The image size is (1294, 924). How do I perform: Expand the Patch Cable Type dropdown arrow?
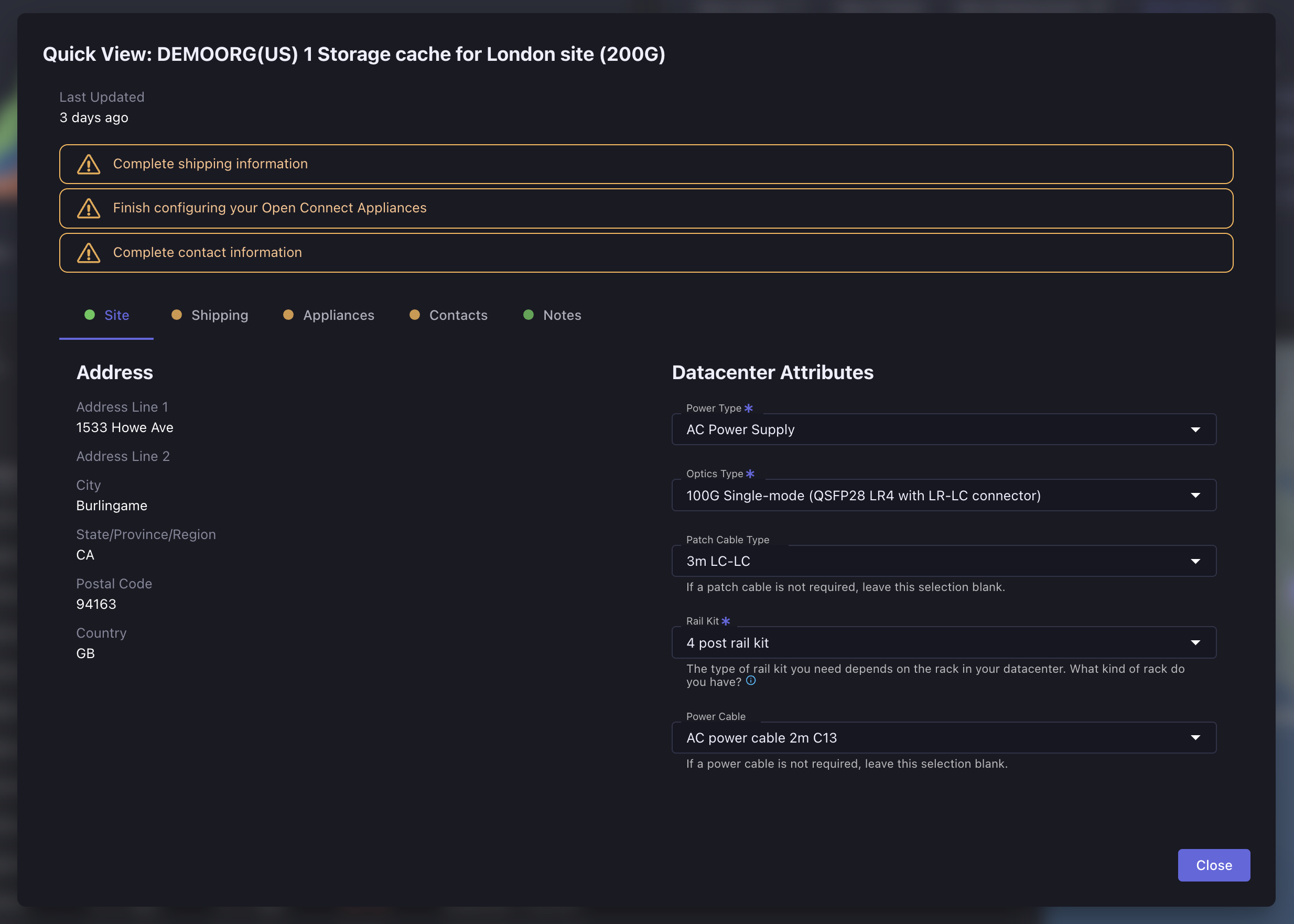[x=1195, y=562]
